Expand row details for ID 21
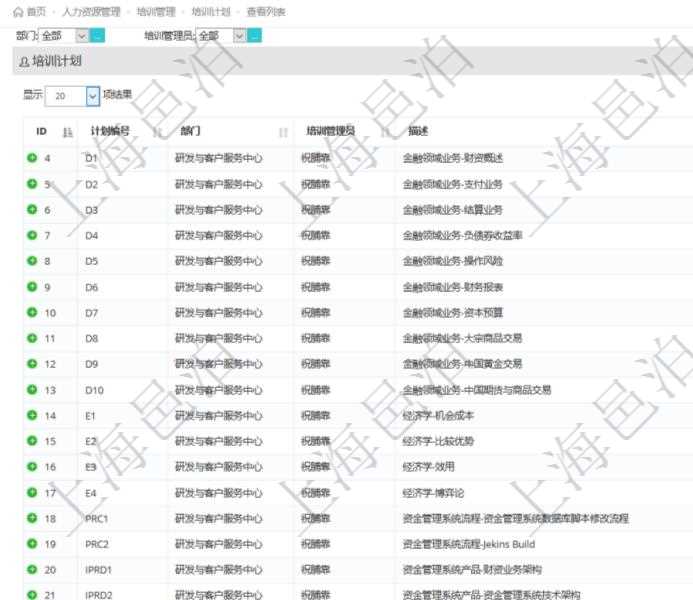The width and height of the screenshot is (693, 600). tap(32, 595)
